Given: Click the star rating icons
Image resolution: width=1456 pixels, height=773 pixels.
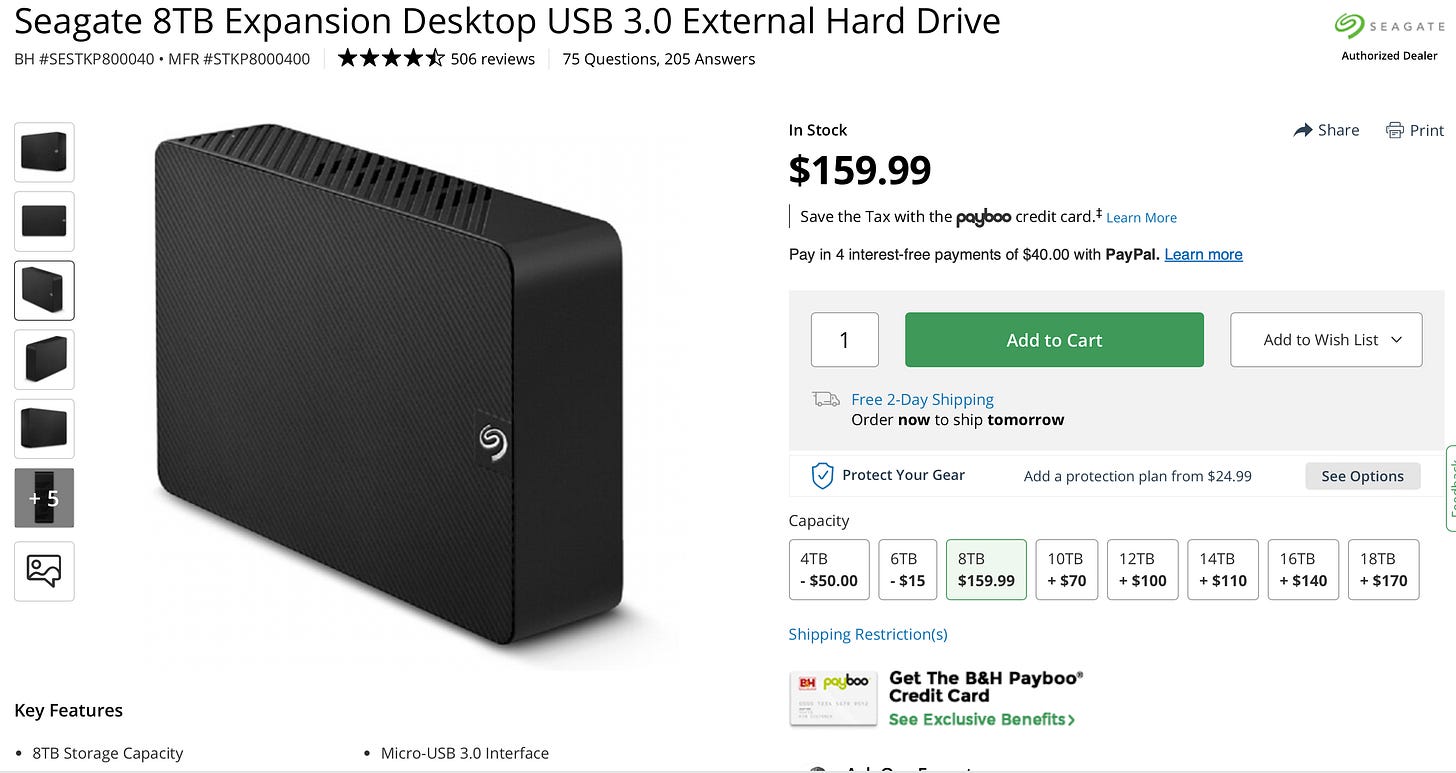Looking at the screenshot, I should [x=391, y=58].
